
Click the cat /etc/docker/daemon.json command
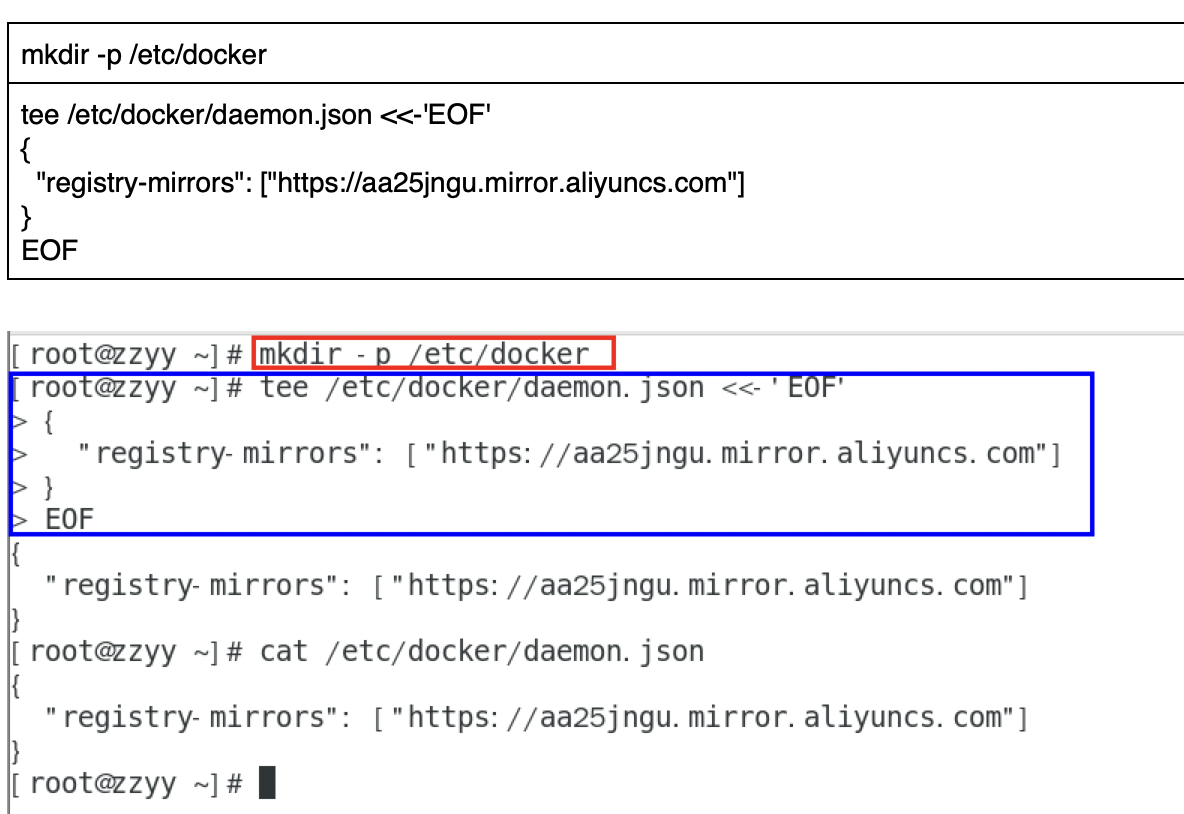(x=482, y=651)
